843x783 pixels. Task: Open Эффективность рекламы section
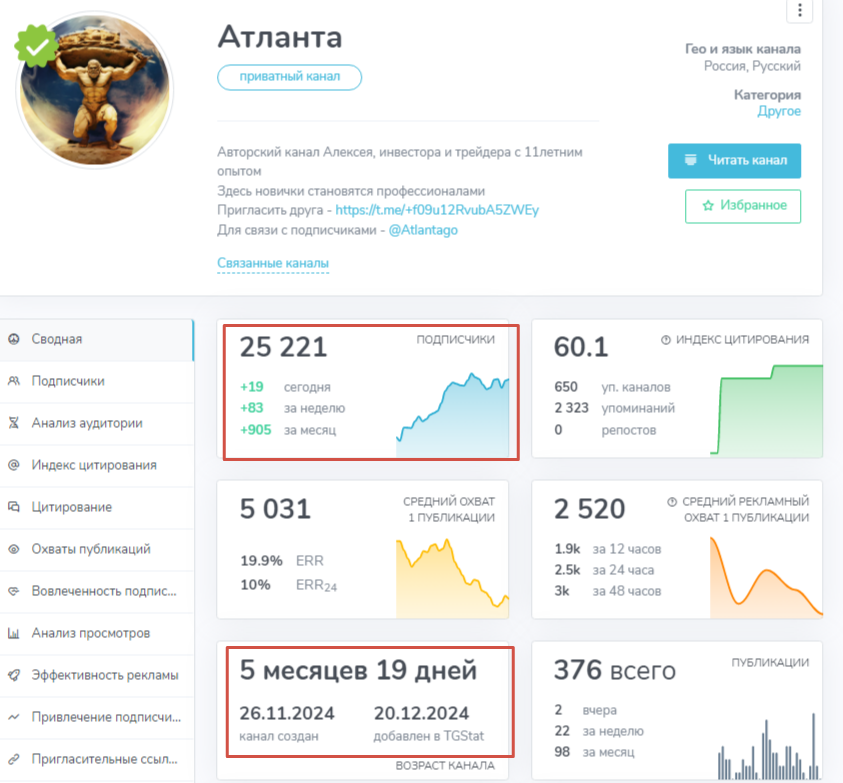[x=97, y=675]
